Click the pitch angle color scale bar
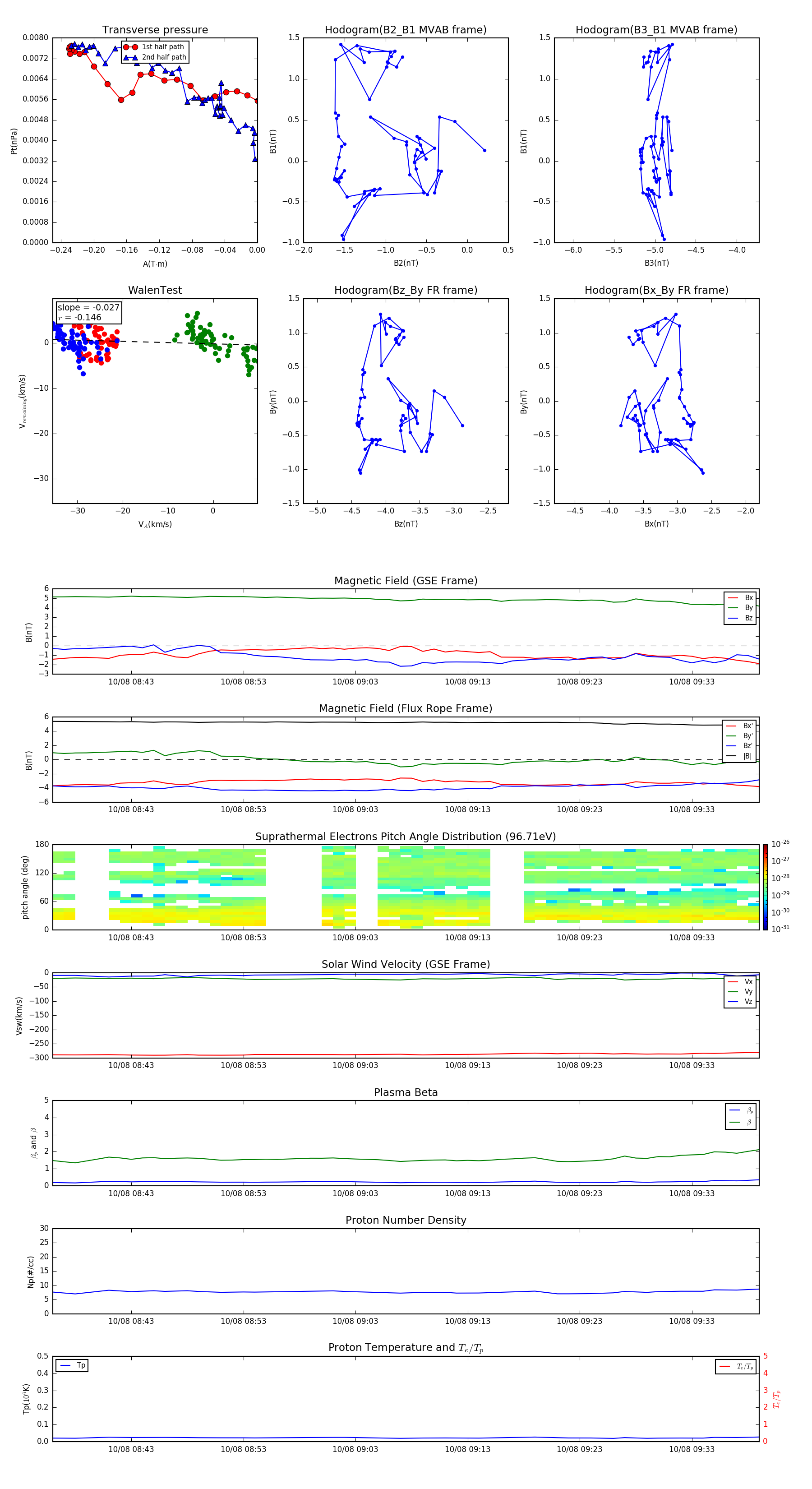 click(x=765, y=887)
